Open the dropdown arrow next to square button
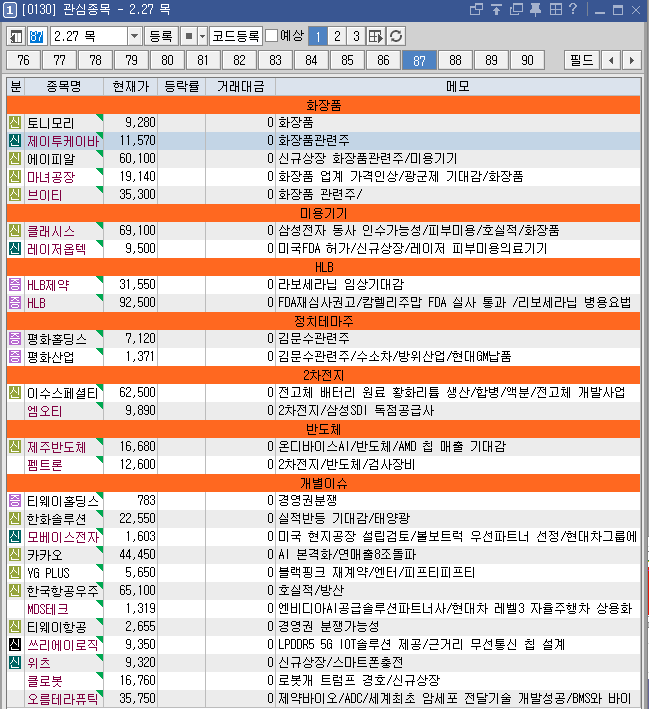Image resolution: width=649 pixels, height=709 pixels. (x=202, y=36)
